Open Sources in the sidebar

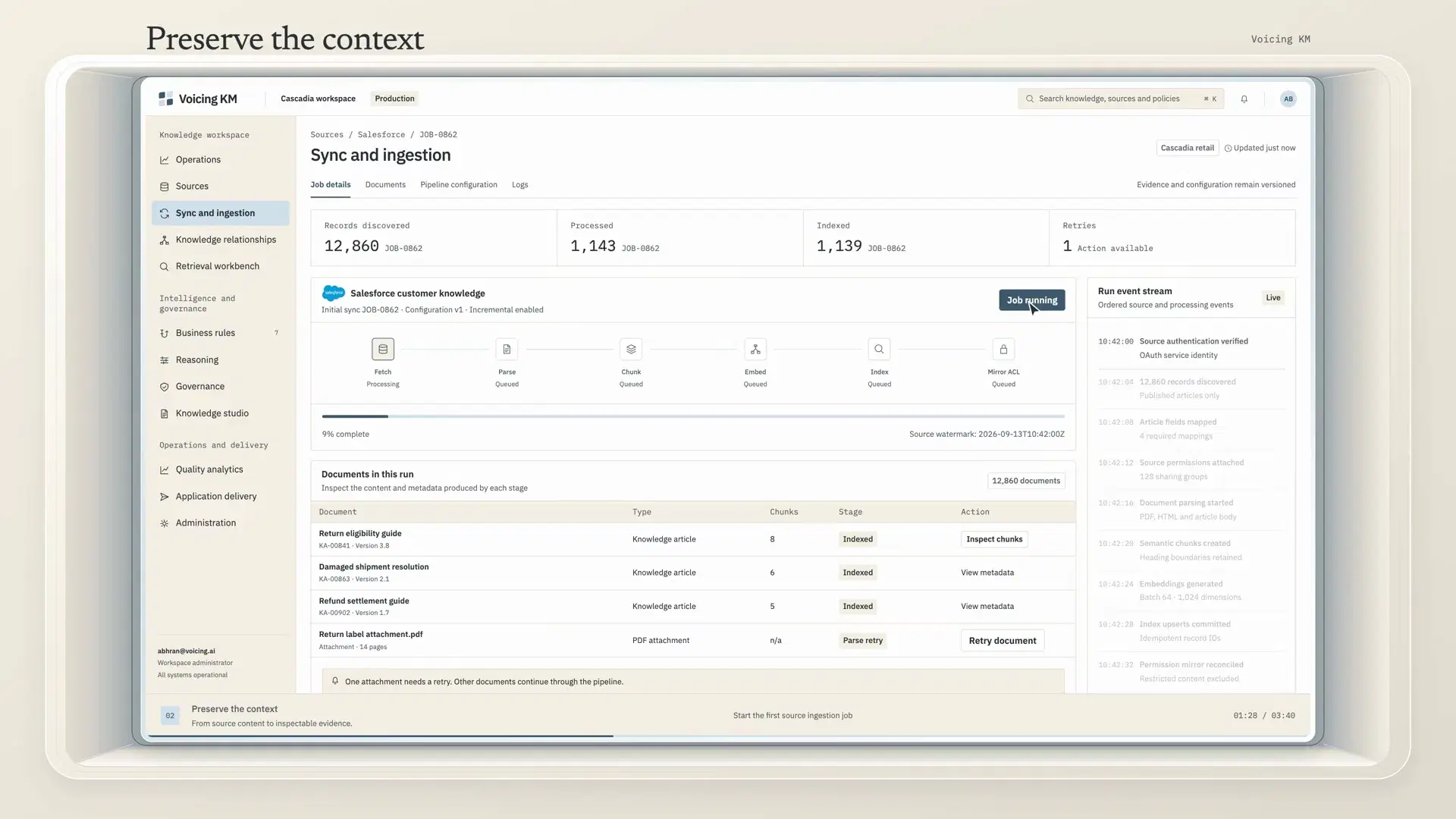point(220,187)
